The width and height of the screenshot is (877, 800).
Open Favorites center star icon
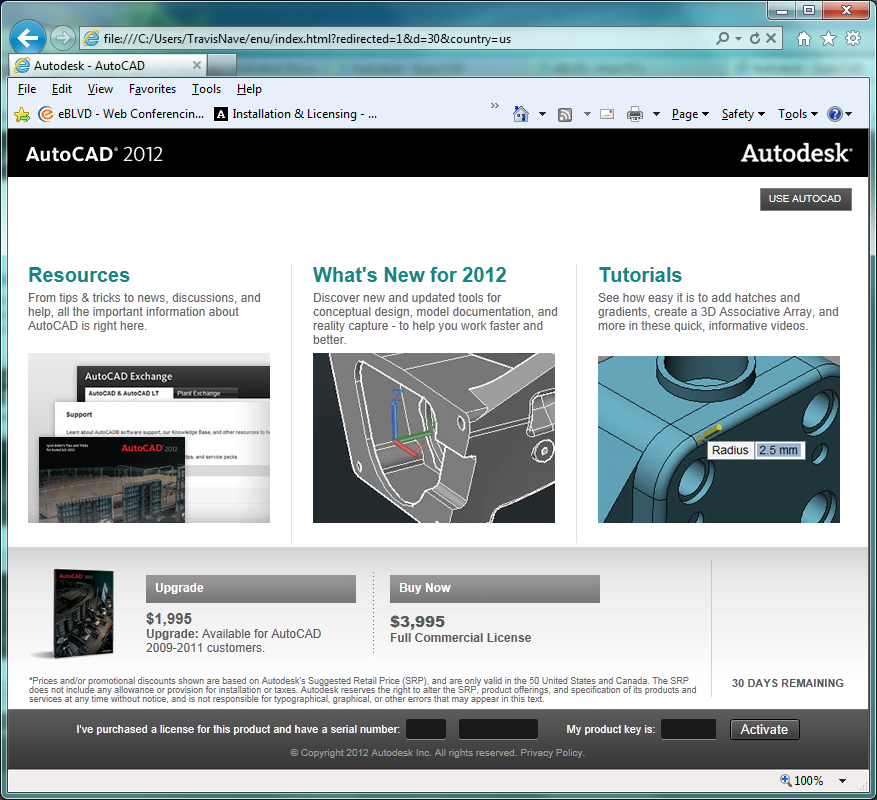click(828, 39)
